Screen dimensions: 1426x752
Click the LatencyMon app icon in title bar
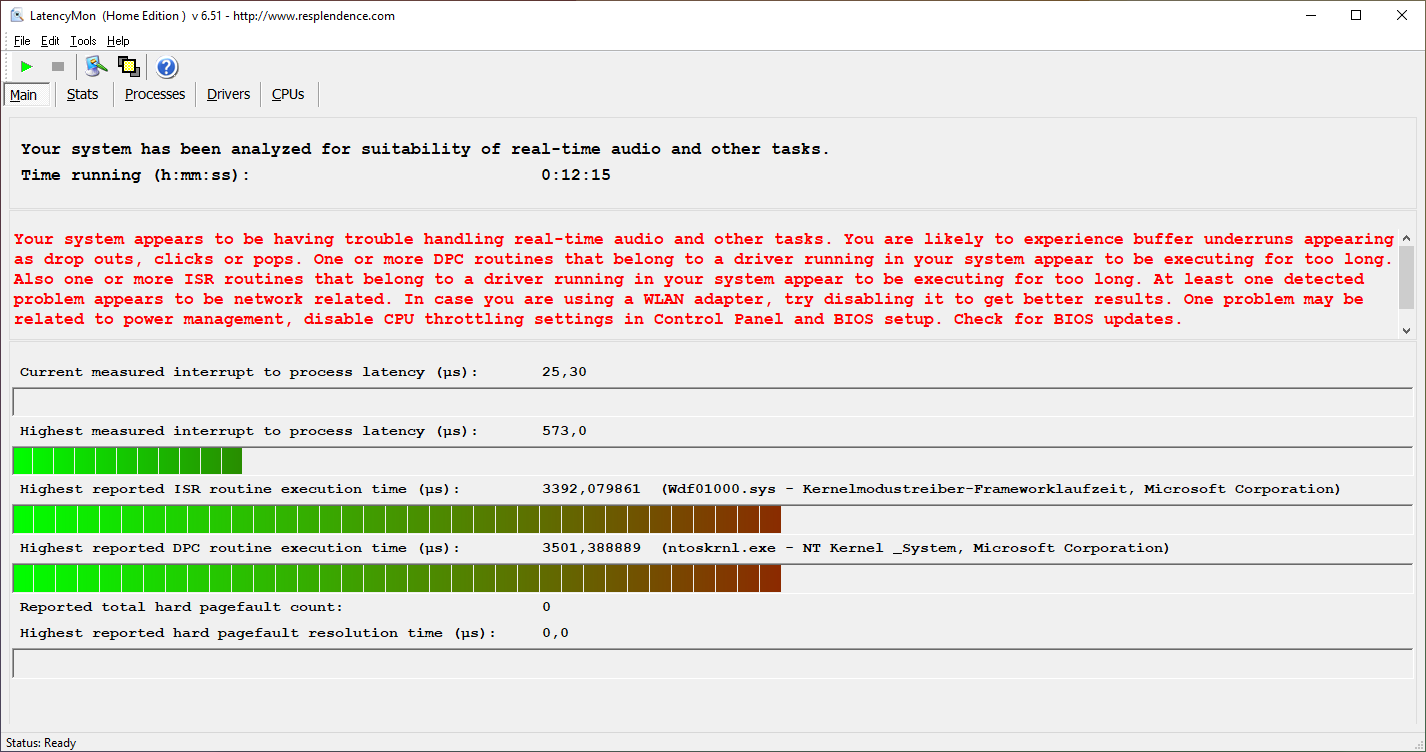tap(16, 15)
